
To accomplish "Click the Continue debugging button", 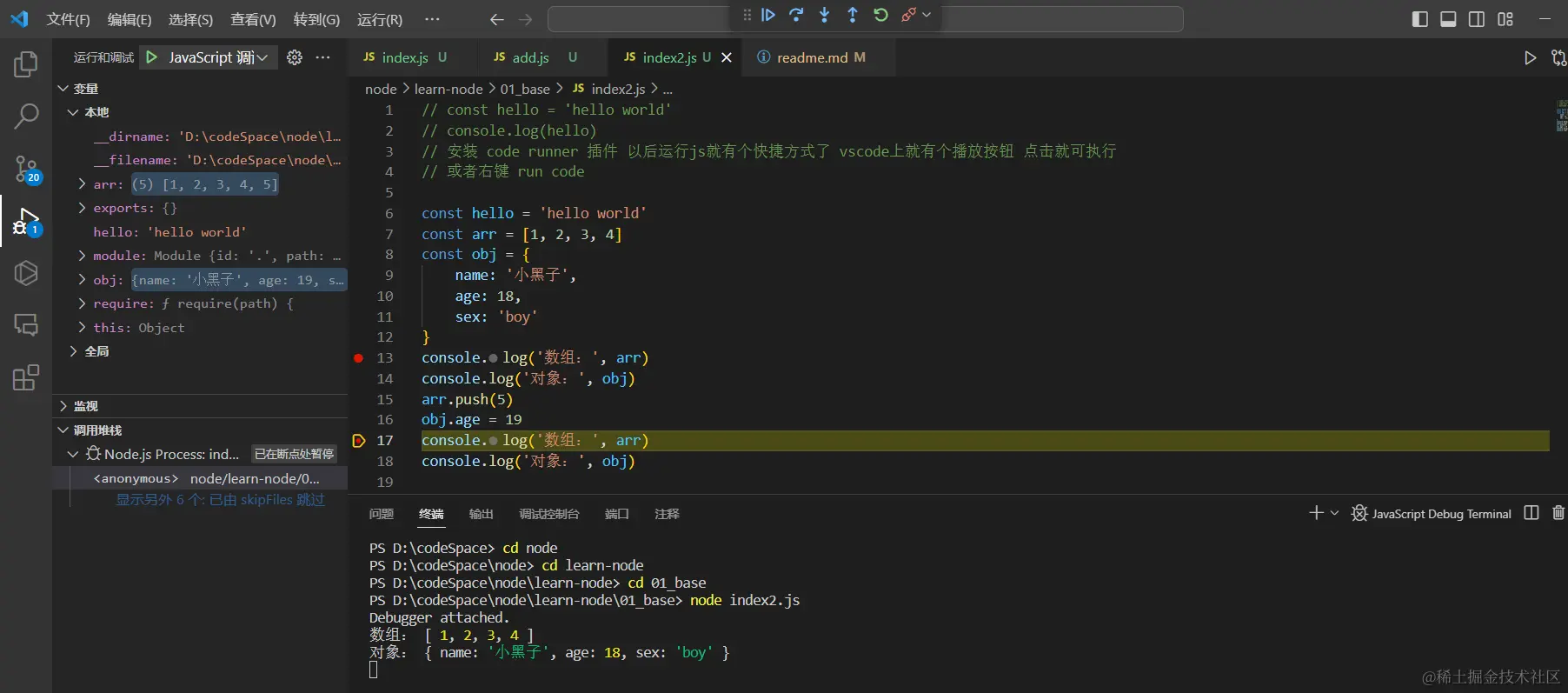I will [x=768, y=15].
